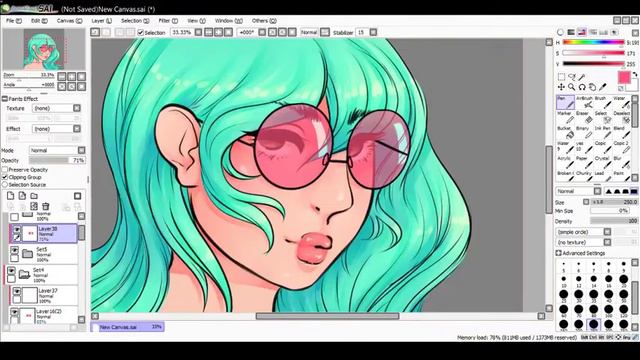640x360 pixels.
Task: Pick the Marker tool
Action: click(565, 117)
